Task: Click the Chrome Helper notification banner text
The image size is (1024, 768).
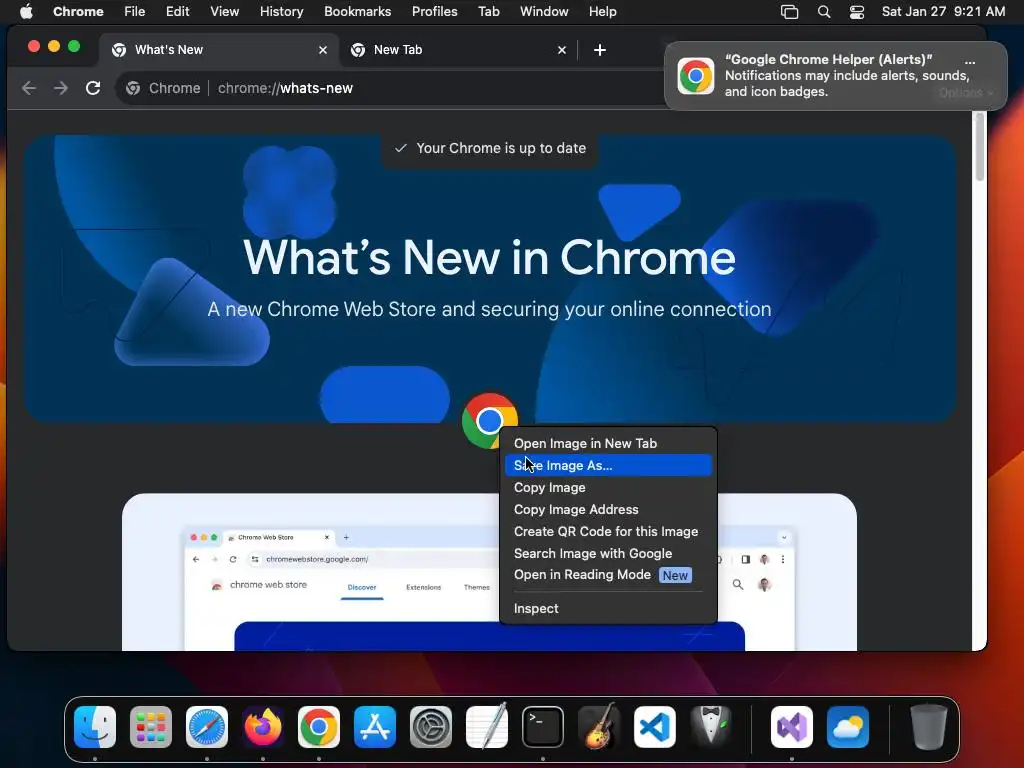Action: pos(846,76)
